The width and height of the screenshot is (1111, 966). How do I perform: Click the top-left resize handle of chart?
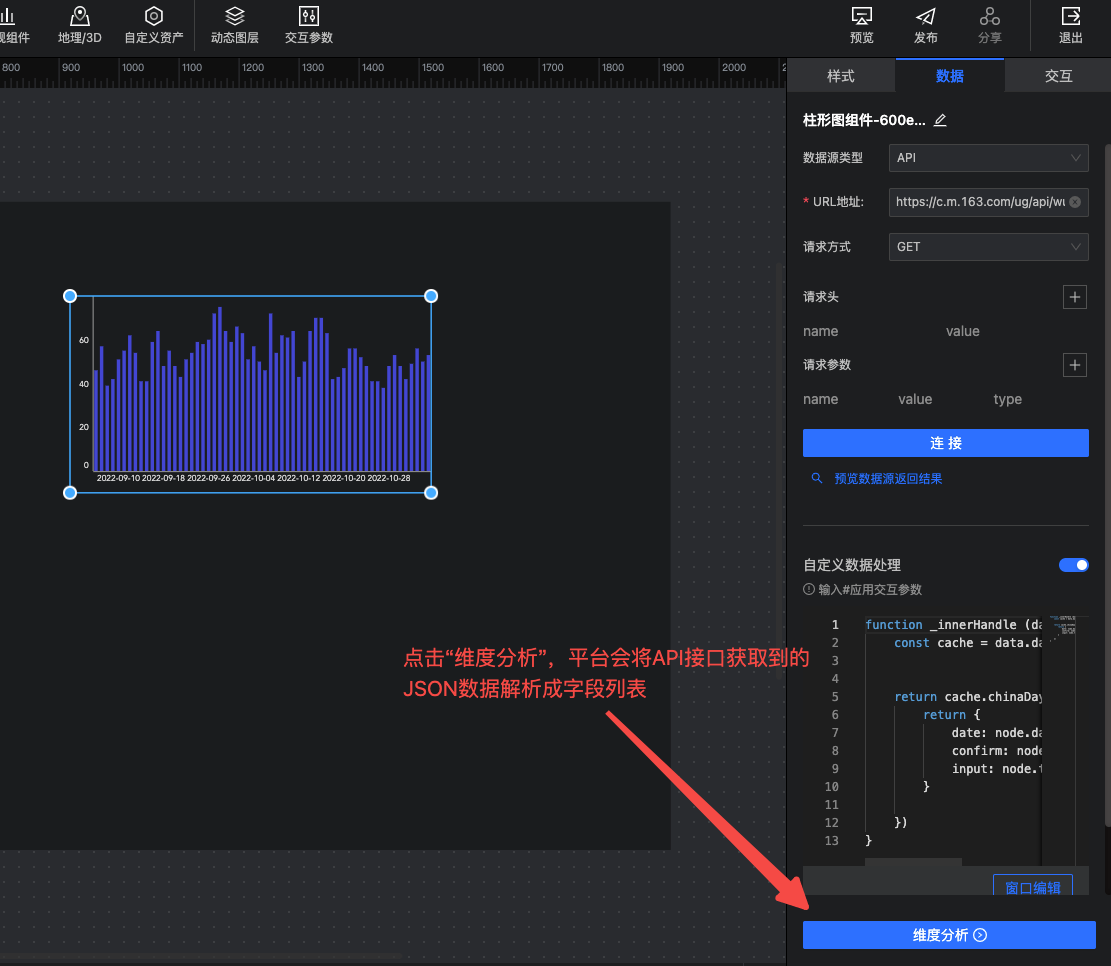tap(69, 296)
